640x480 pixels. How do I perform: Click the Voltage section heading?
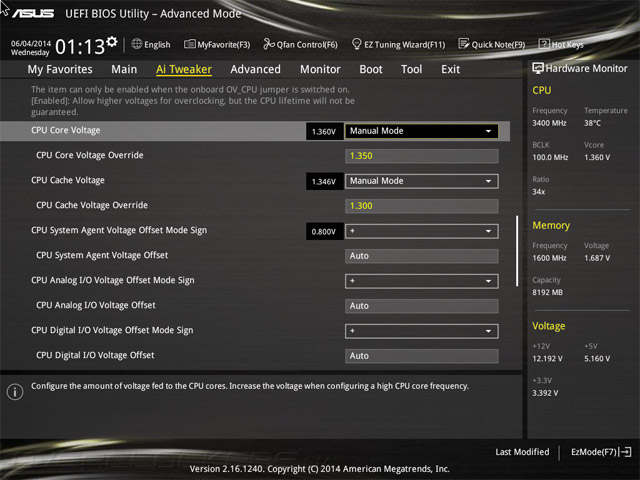(x=549, y=326)
